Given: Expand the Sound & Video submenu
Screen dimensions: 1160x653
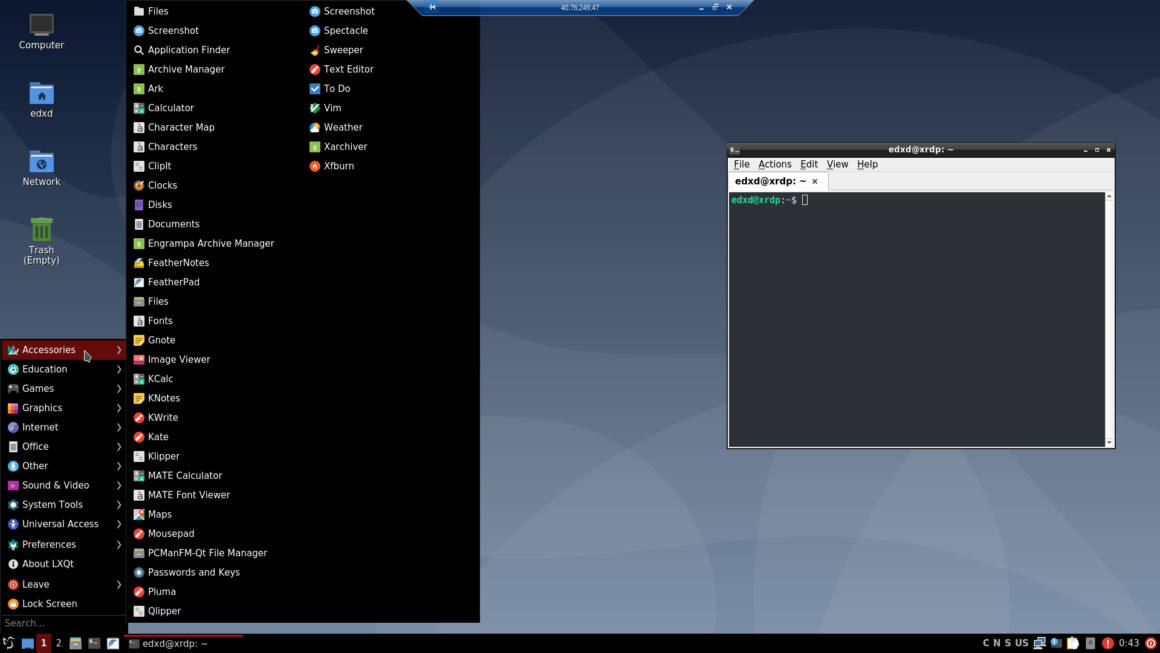Looking at the screenshot, I should click(54, 485).
